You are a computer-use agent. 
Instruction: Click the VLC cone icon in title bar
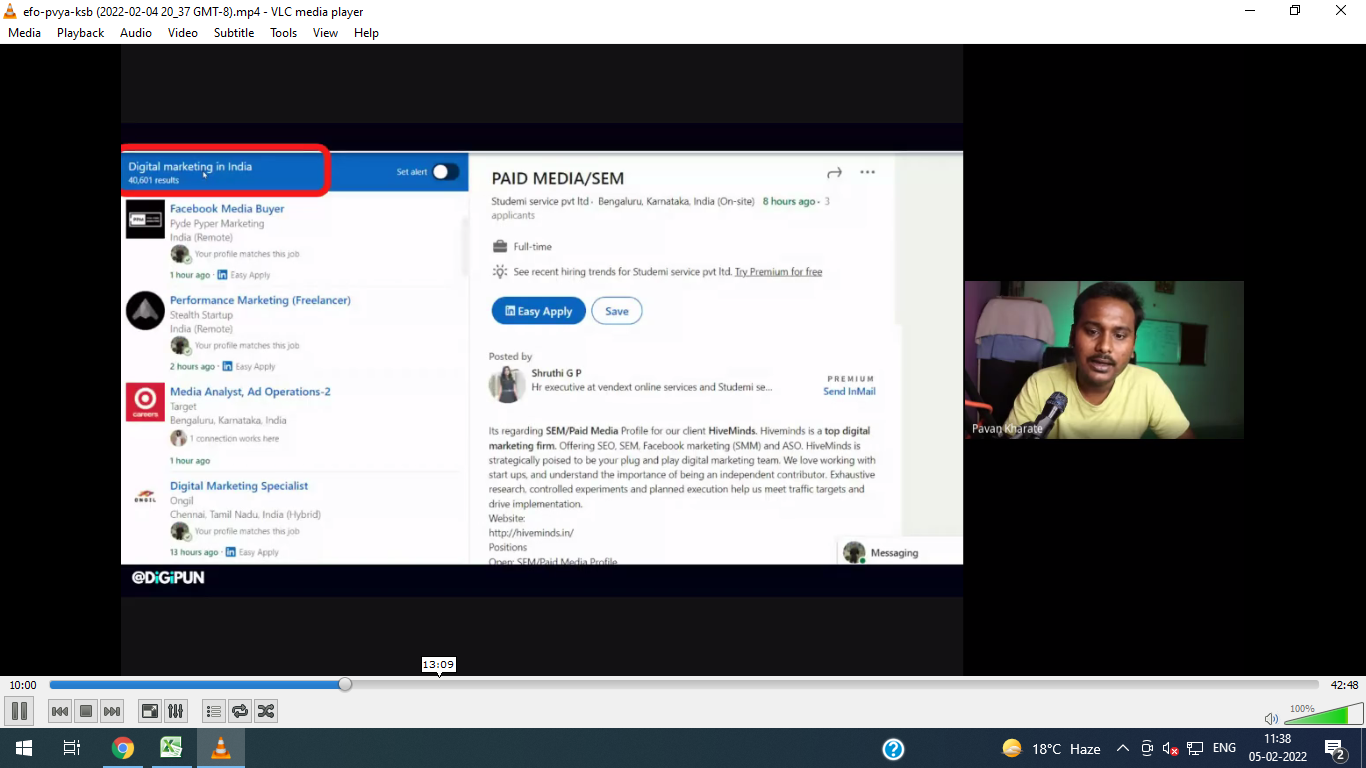click(10, 11)
